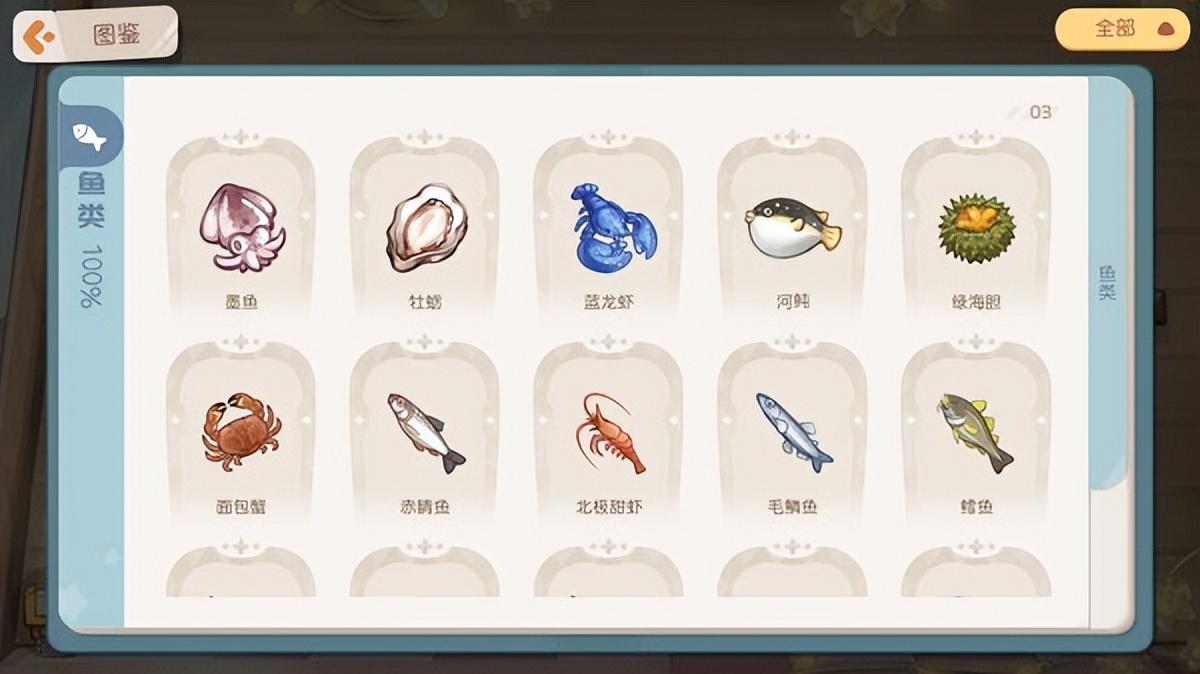Select the fish category tab on left
1200x674 pixels.
pos(90,136)
